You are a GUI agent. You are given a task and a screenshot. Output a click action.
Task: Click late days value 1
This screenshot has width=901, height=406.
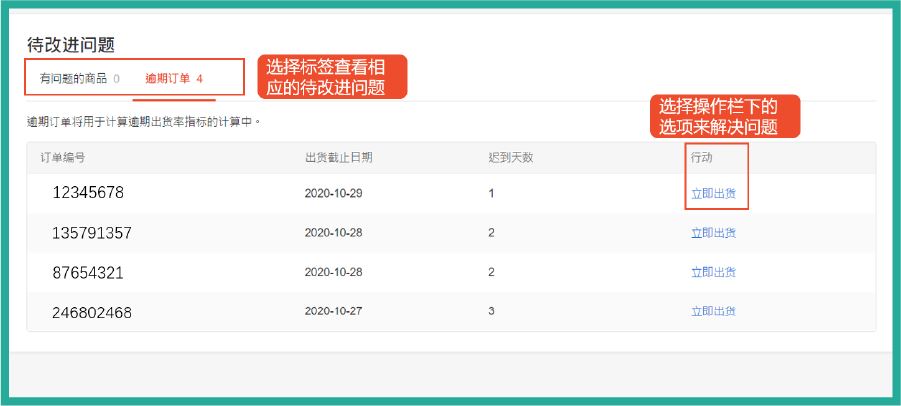click(491, 194)
